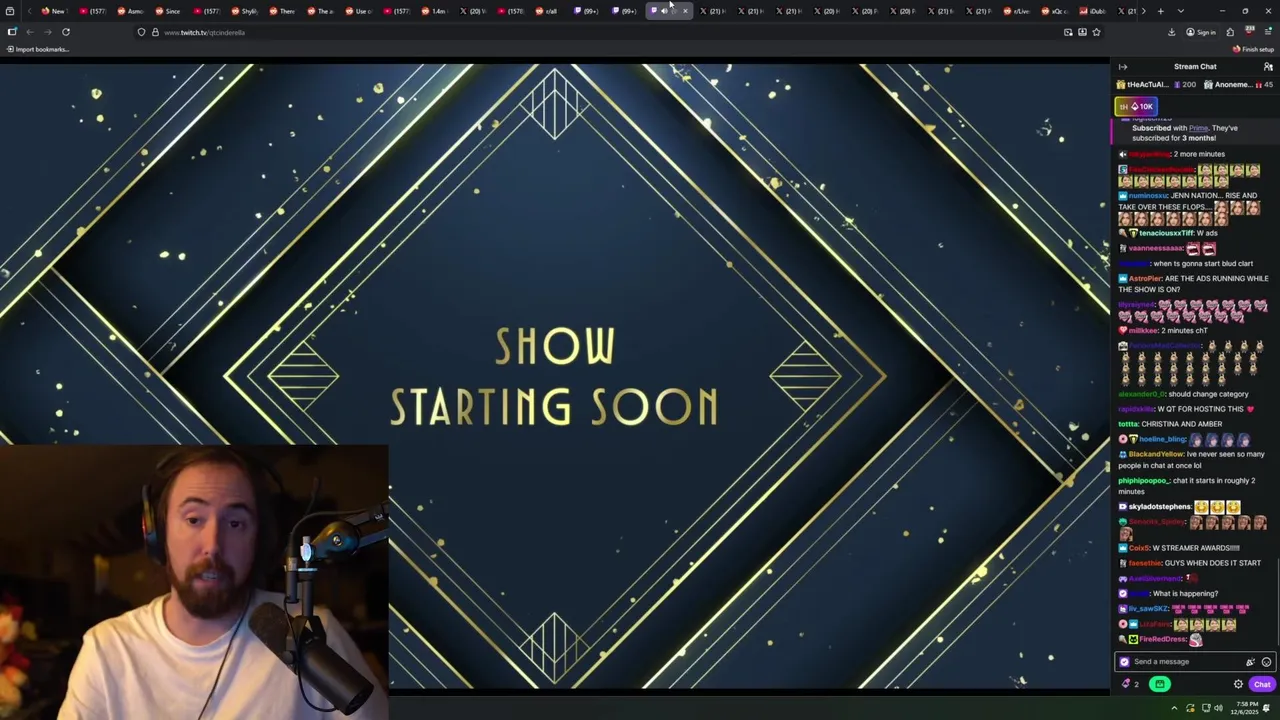Open Windows volume tray icon

[x=1218, y=708]
